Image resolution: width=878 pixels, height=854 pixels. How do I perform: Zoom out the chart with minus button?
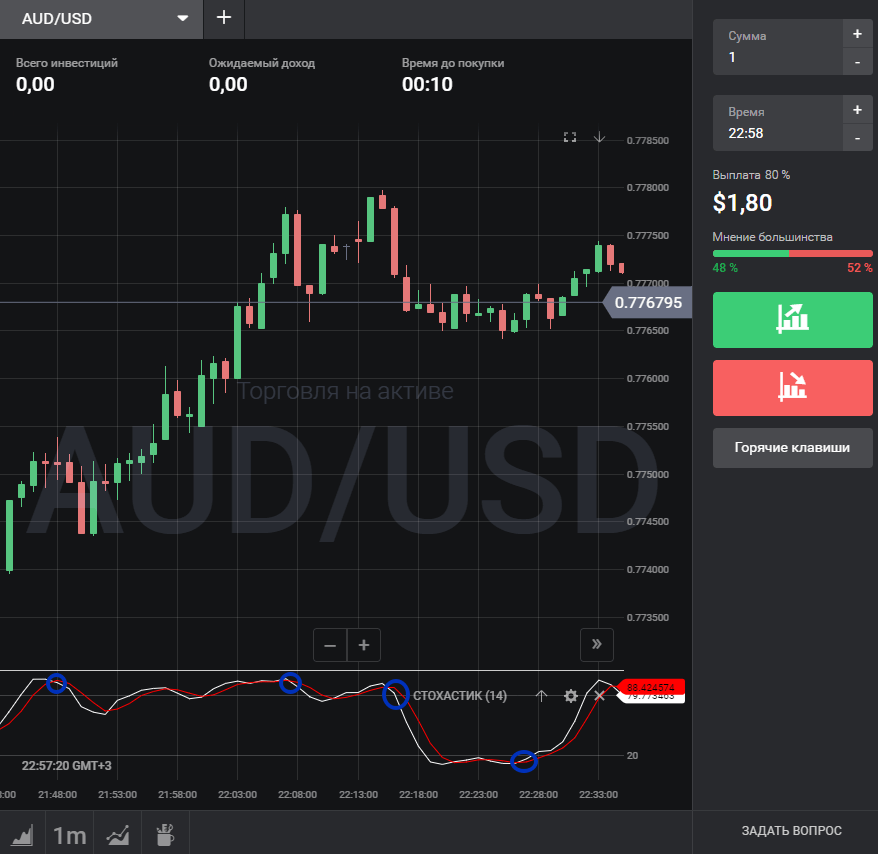click(330, 645)
